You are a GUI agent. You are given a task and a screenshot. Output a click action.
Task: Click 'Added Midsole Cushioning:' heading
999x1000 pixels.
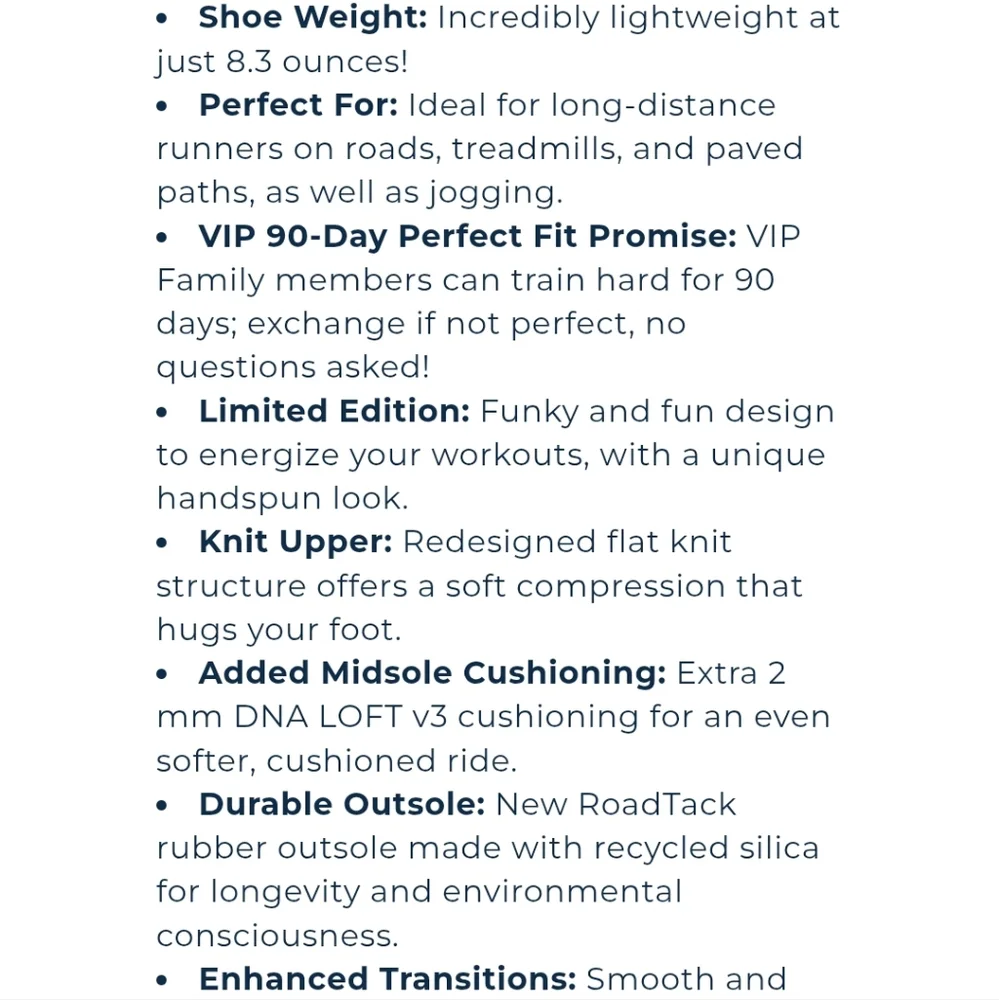click(x=432, y=673)
